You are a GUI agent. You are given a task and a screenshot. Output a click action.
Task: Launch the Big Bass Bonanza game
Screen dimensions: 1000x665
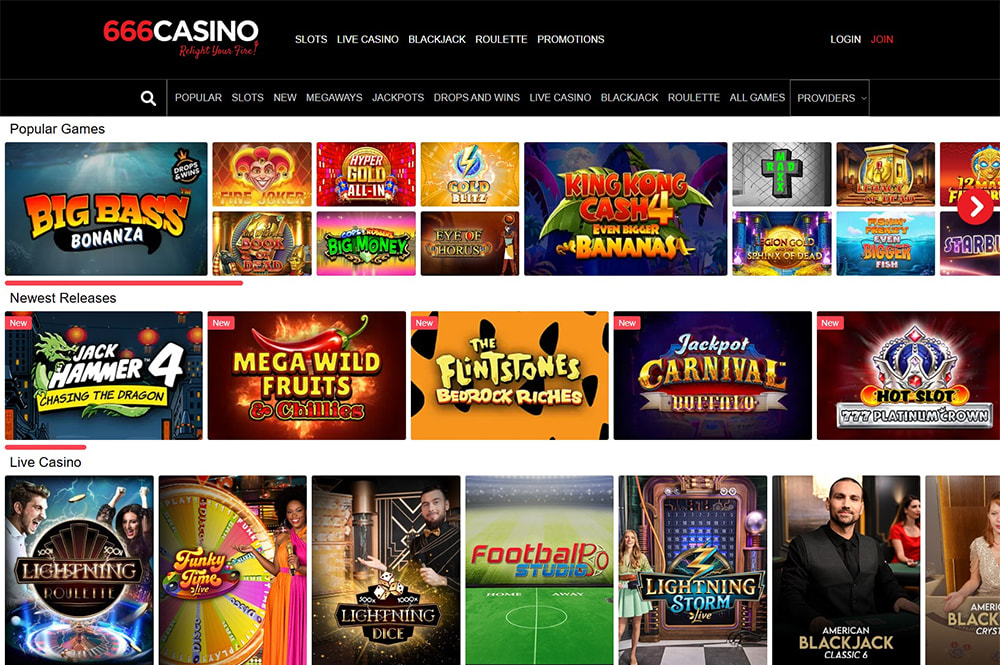[107, 209]
